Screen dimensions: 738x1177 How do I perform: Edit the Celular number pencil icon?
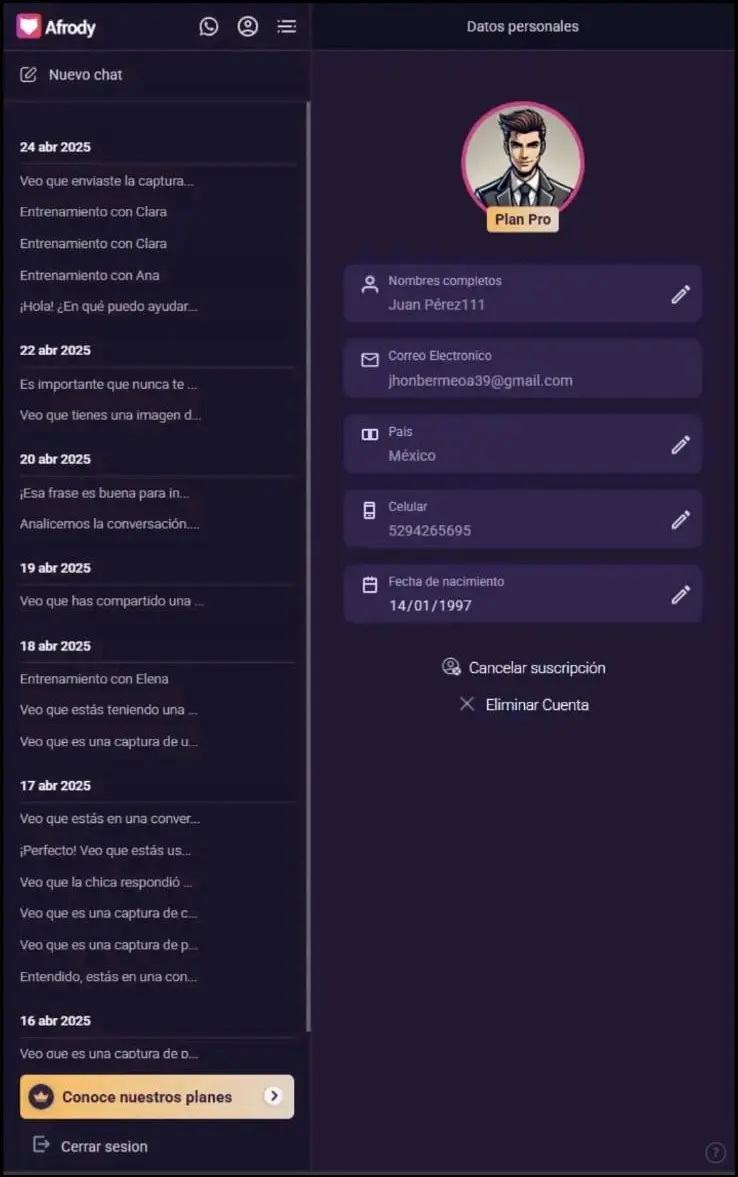(x=680, y=519)
